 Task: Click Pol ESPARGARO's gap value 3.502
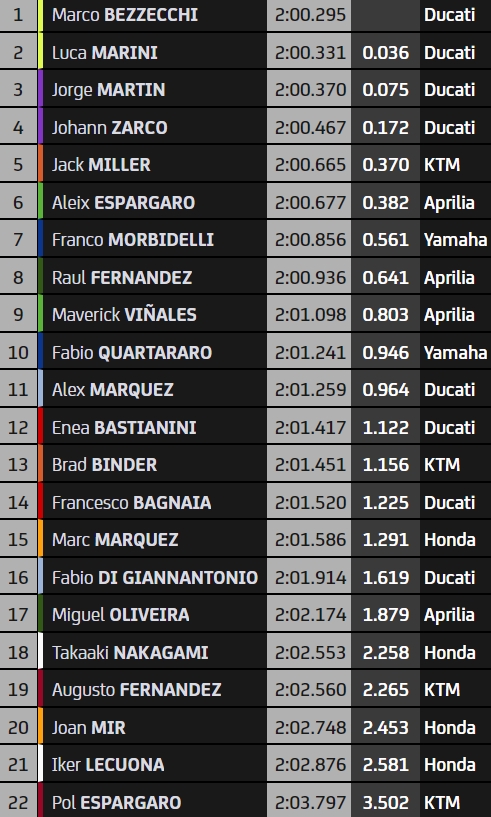pyautogui.click(x=386, y=802)
